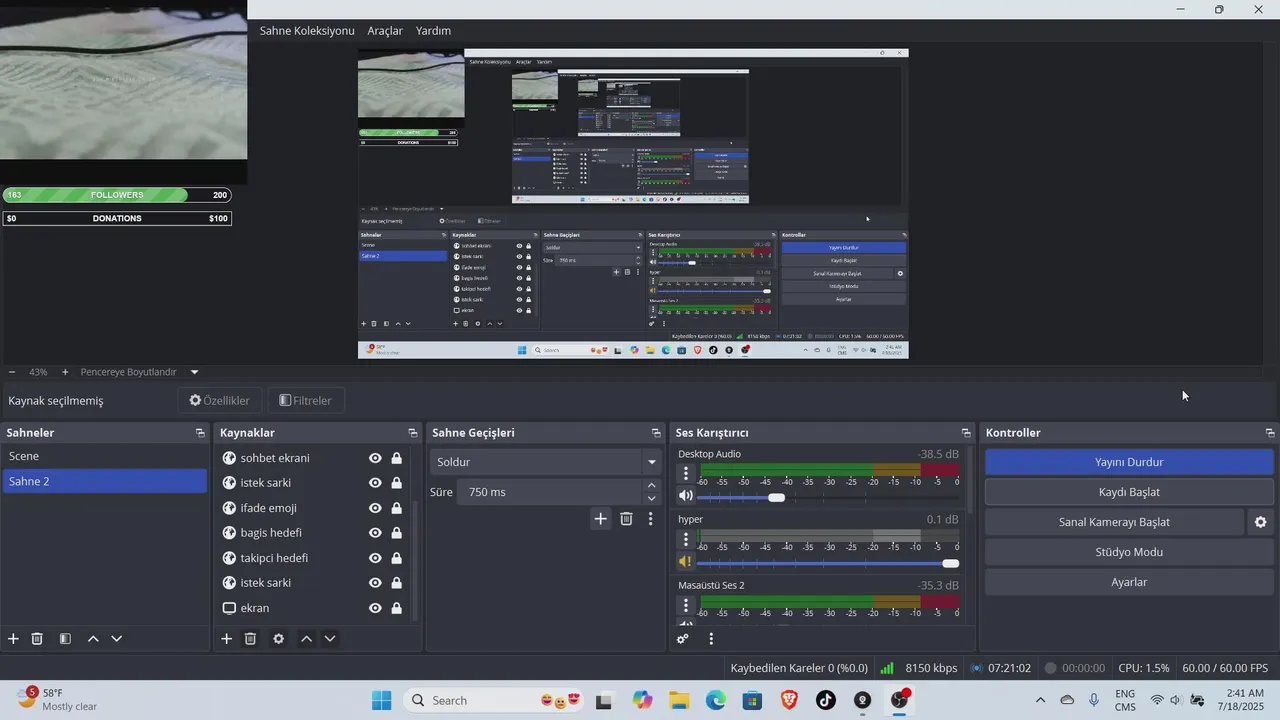Open audio mixer menu beside gear icon
The image size is (1280, 720).
click(711, 638)
